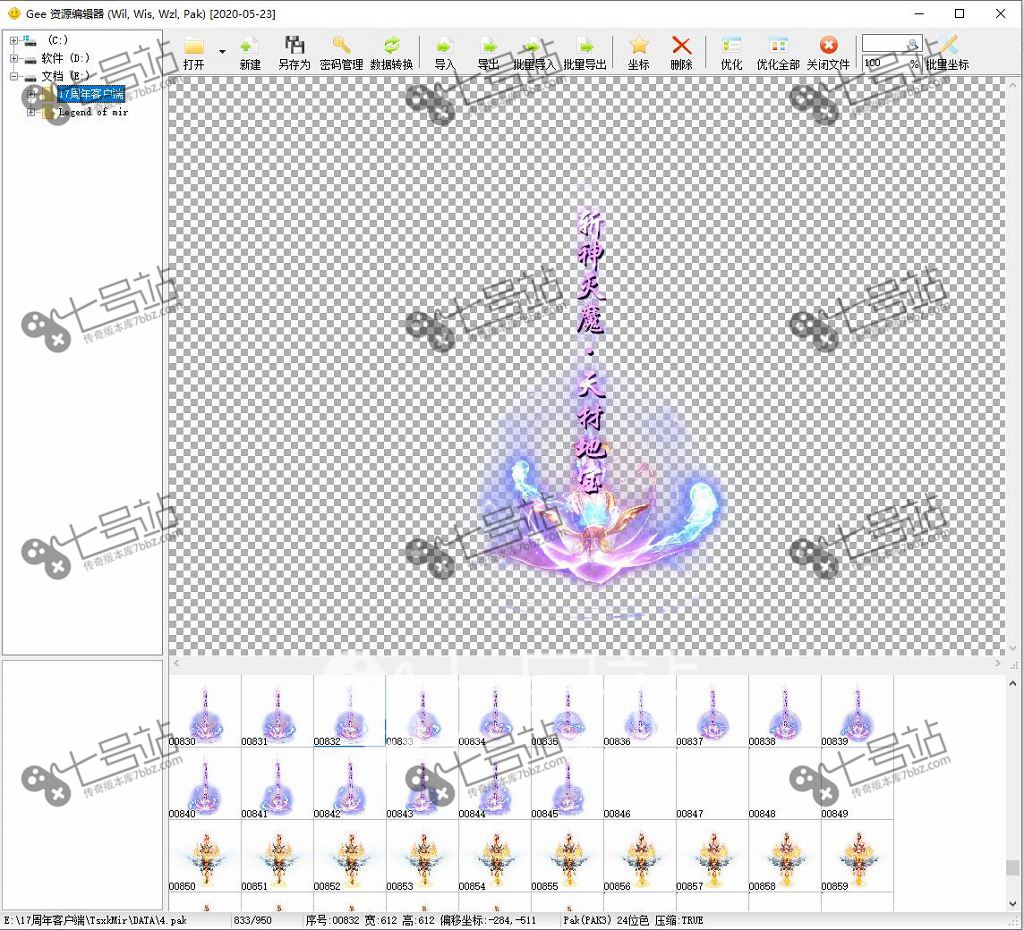This screenshot has width=1024, height=930.
Task: Select thumbnail 00859
Action: pyautogui.click(x=857, y=856)
